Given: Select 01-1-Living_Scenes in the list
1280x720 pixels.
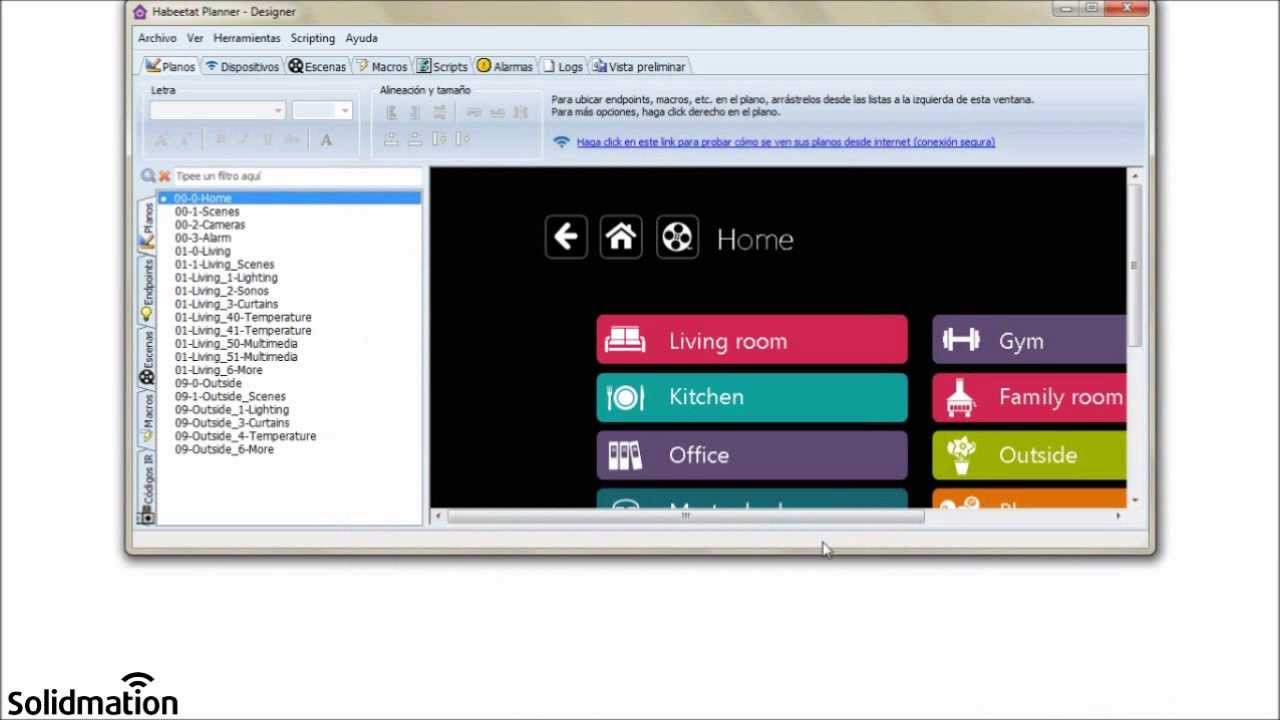Looking at the screenshot, I should tap(225, 265).
